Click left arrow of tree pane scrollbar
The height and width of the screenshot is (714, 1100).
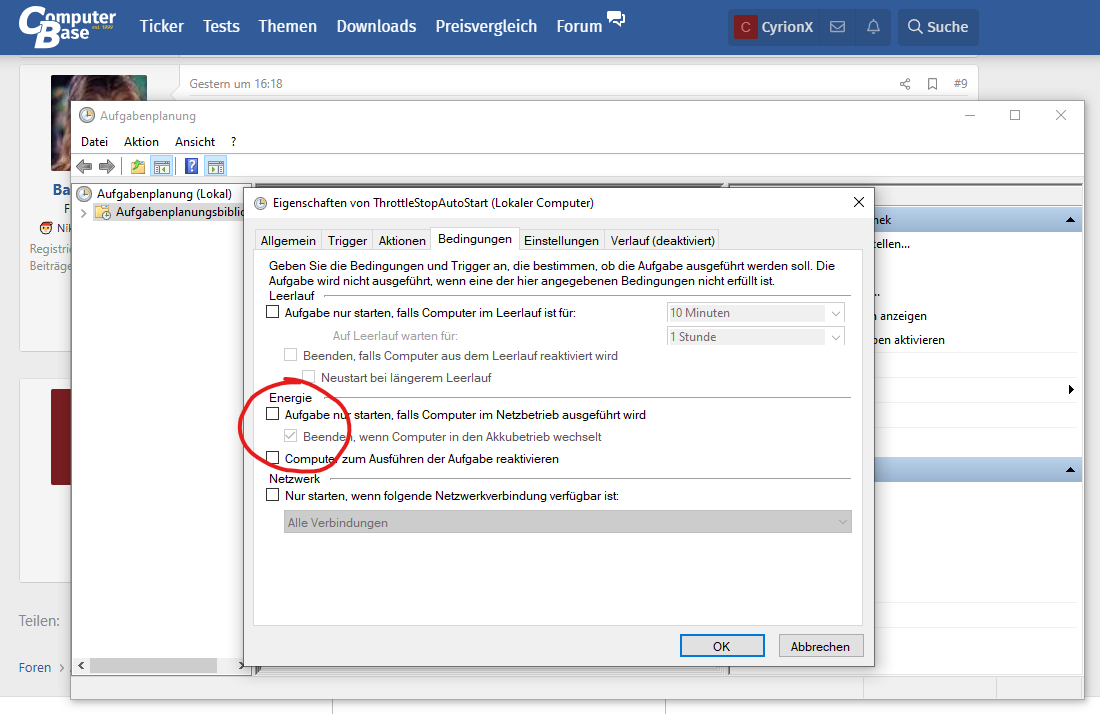tap(81, 665)
